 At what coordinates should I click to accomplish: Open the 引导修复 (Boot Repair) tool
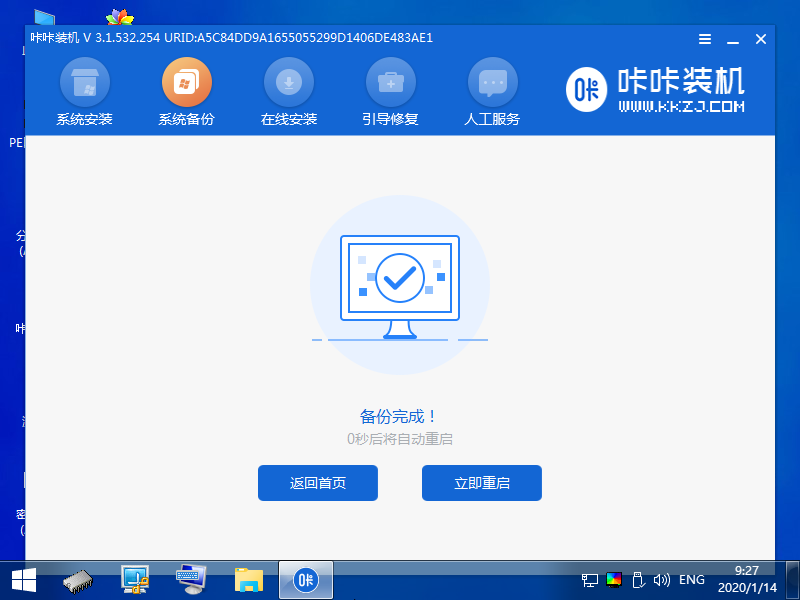pos(390,90)
